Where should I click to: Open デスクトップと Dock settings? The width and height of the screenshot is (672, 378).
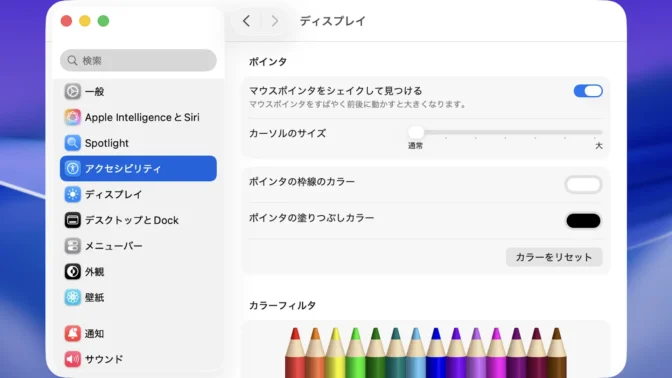pyautogui.click(x=138, y=220)
